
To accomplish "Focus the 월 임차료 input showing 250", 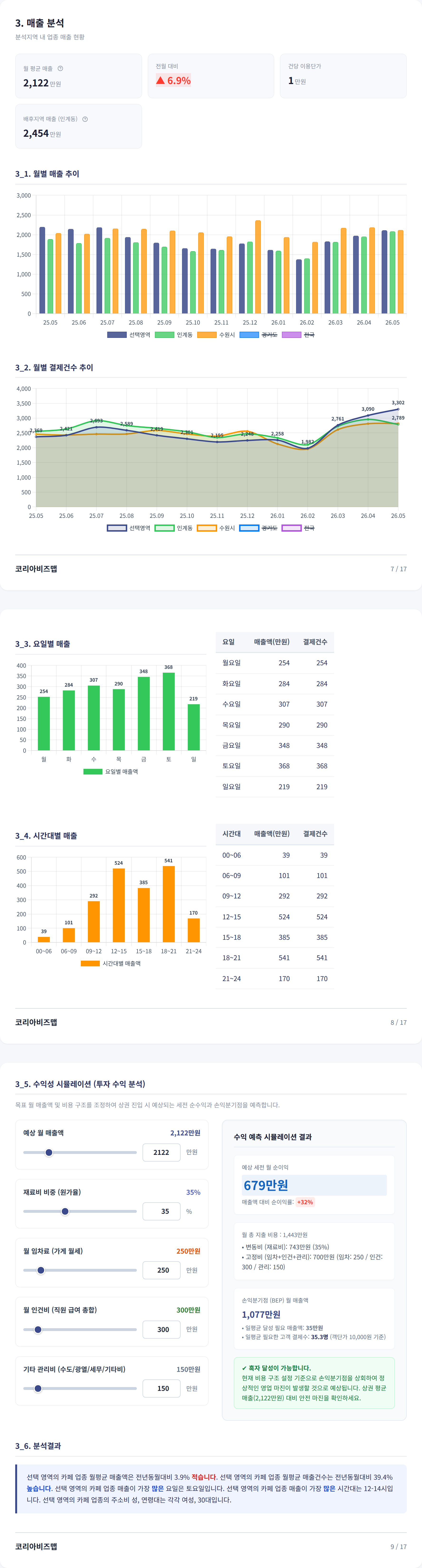I will (x=161, y=1270).
